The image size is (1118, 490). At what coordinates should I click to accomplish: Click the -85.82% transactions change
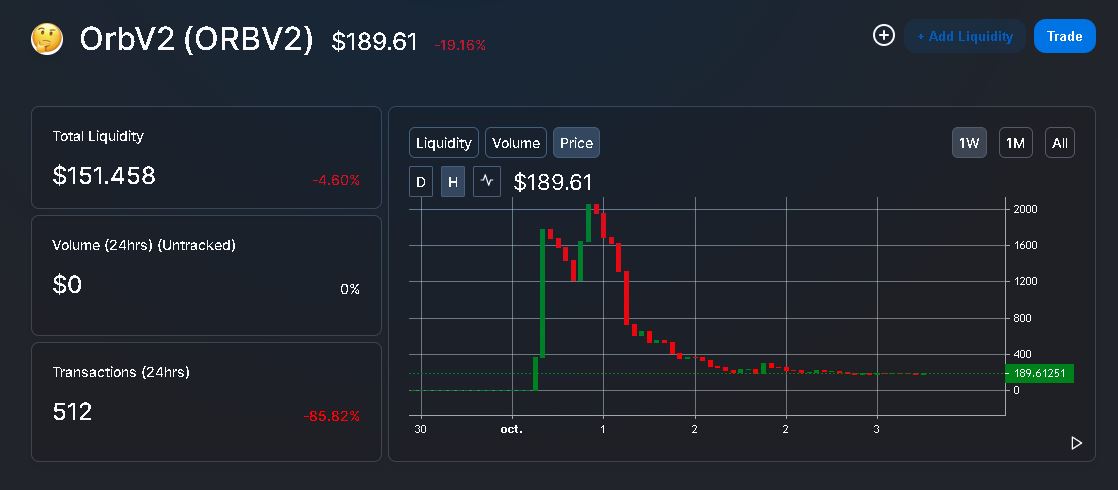tap(332, 416)
